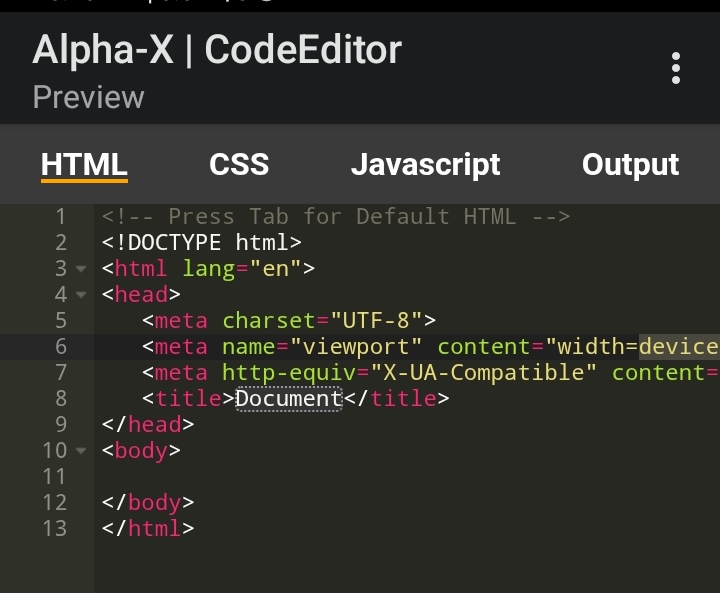This screenshot has height=593, width=720.
Task: Place cursor in the highlighted Document title text
Action: click(288, 399)
